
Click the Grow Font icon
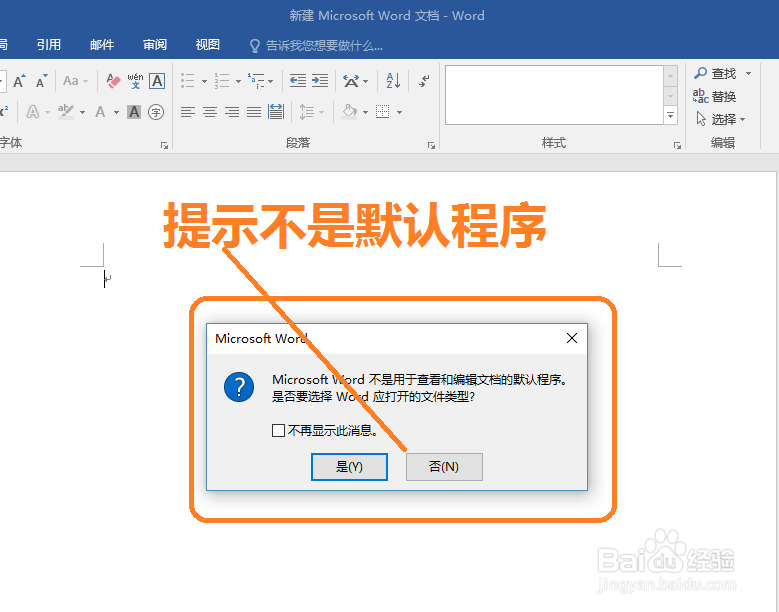[19, 81]
